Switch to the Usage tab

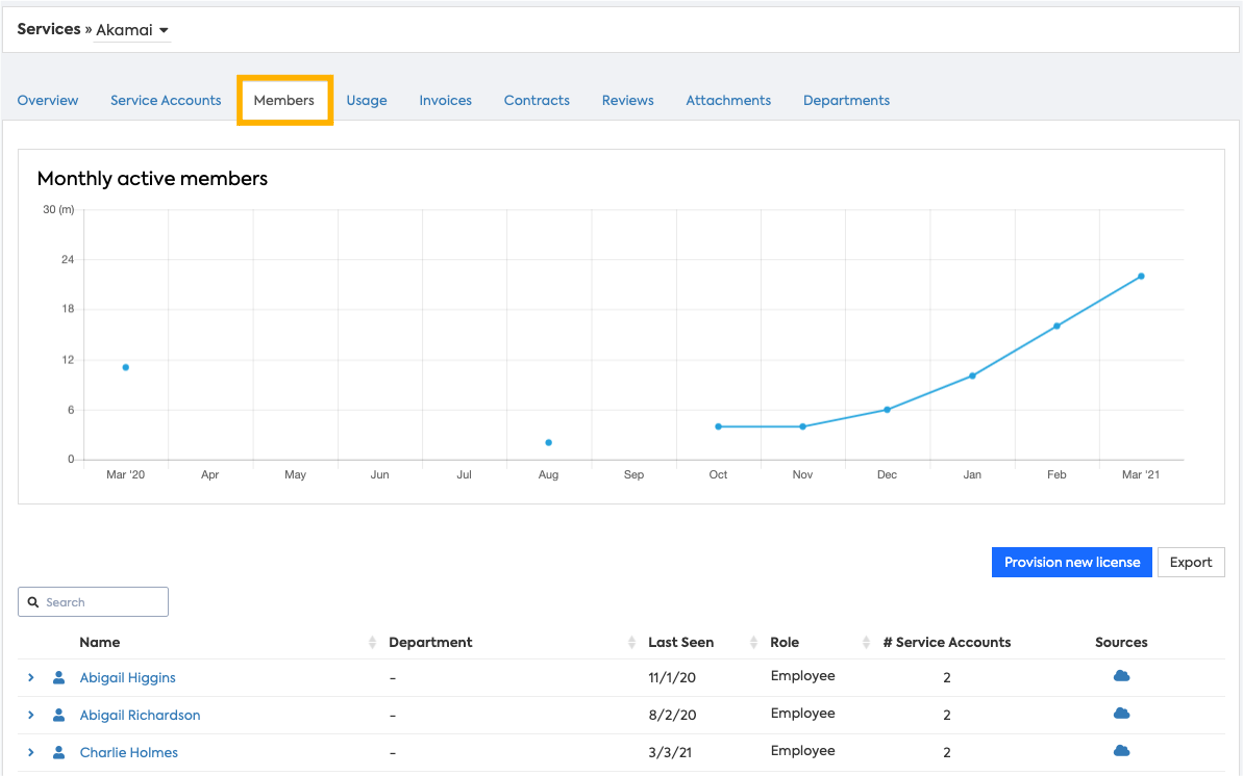click(x=366, y=100)
